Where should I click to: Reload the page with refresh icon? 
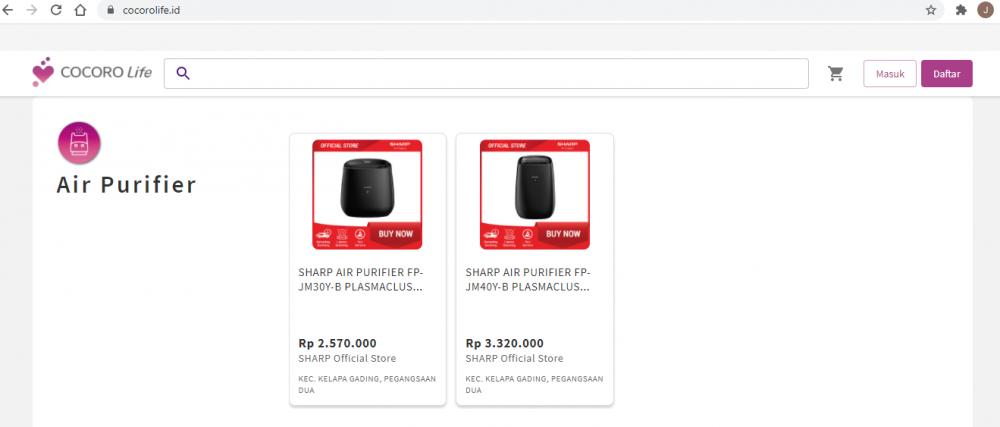click(x=55, y=10)
